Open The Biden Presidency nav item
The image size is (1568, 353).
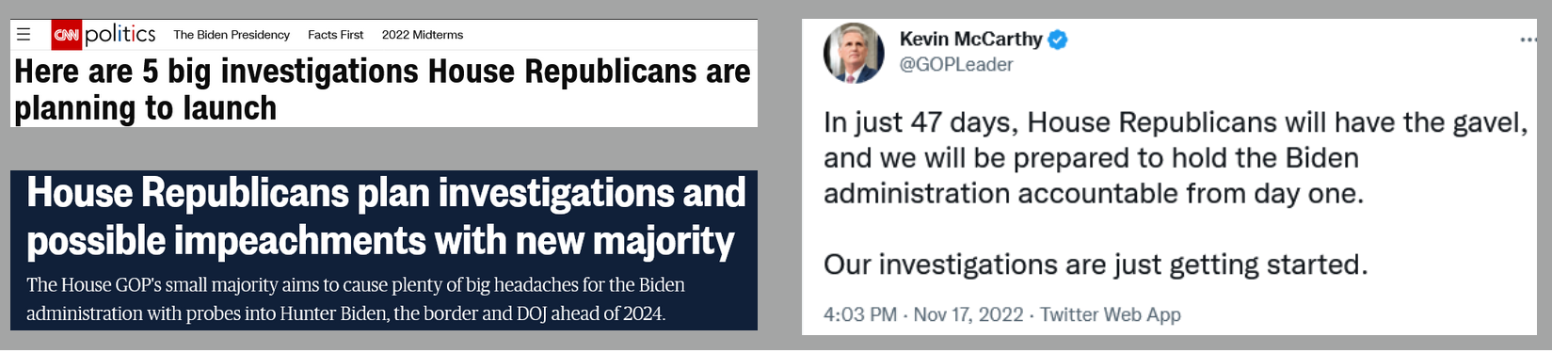[x=232, y=35]
